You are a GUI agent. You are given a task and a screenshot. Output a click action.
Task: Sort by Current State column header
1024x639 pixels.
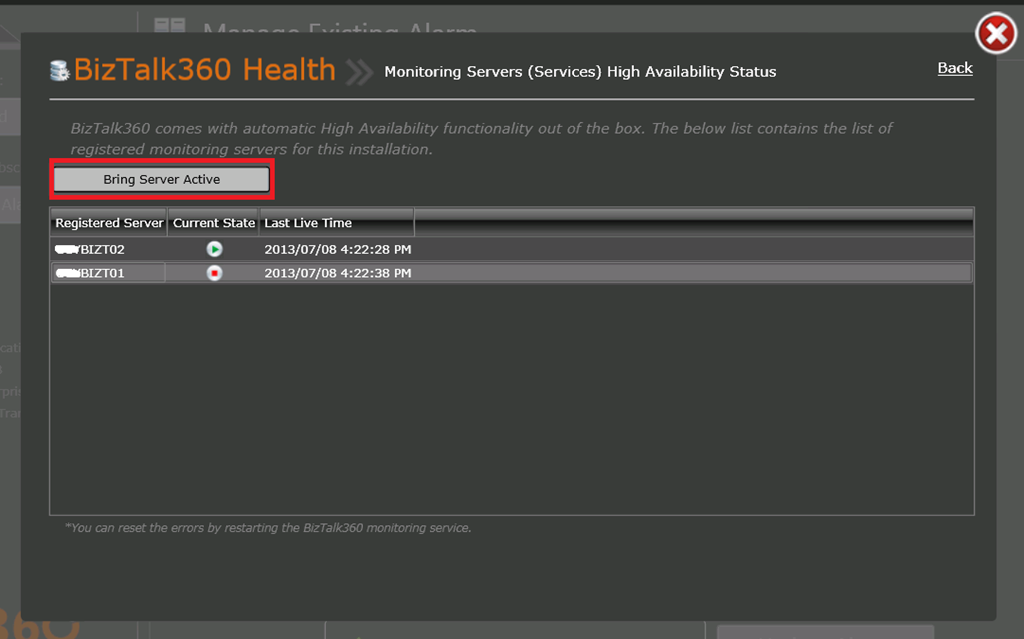(214, 223)
